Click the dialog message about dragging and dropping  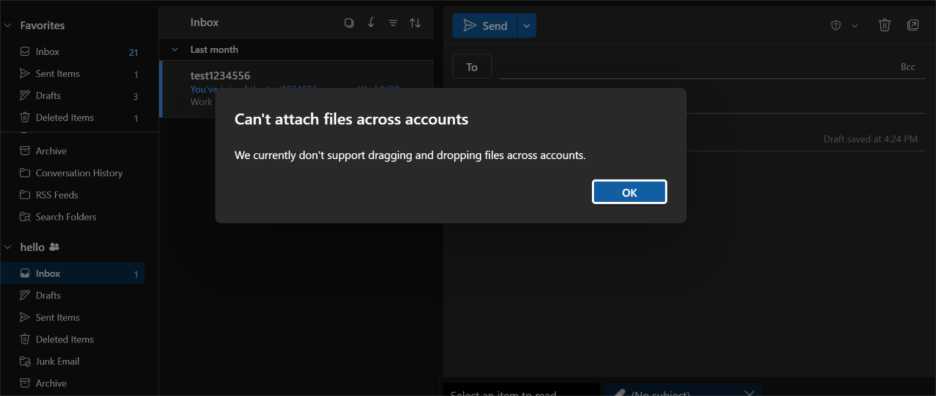pos(410,156)
